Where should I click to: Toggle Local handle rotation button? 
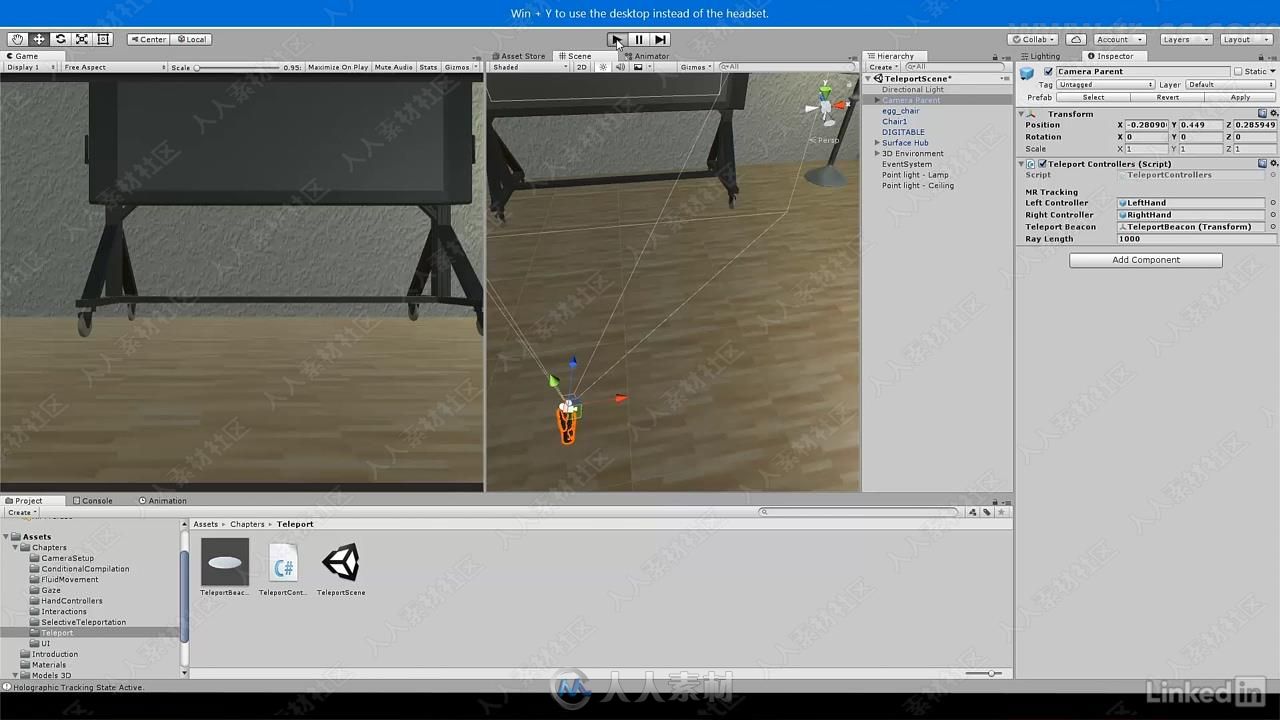(190, 39)
